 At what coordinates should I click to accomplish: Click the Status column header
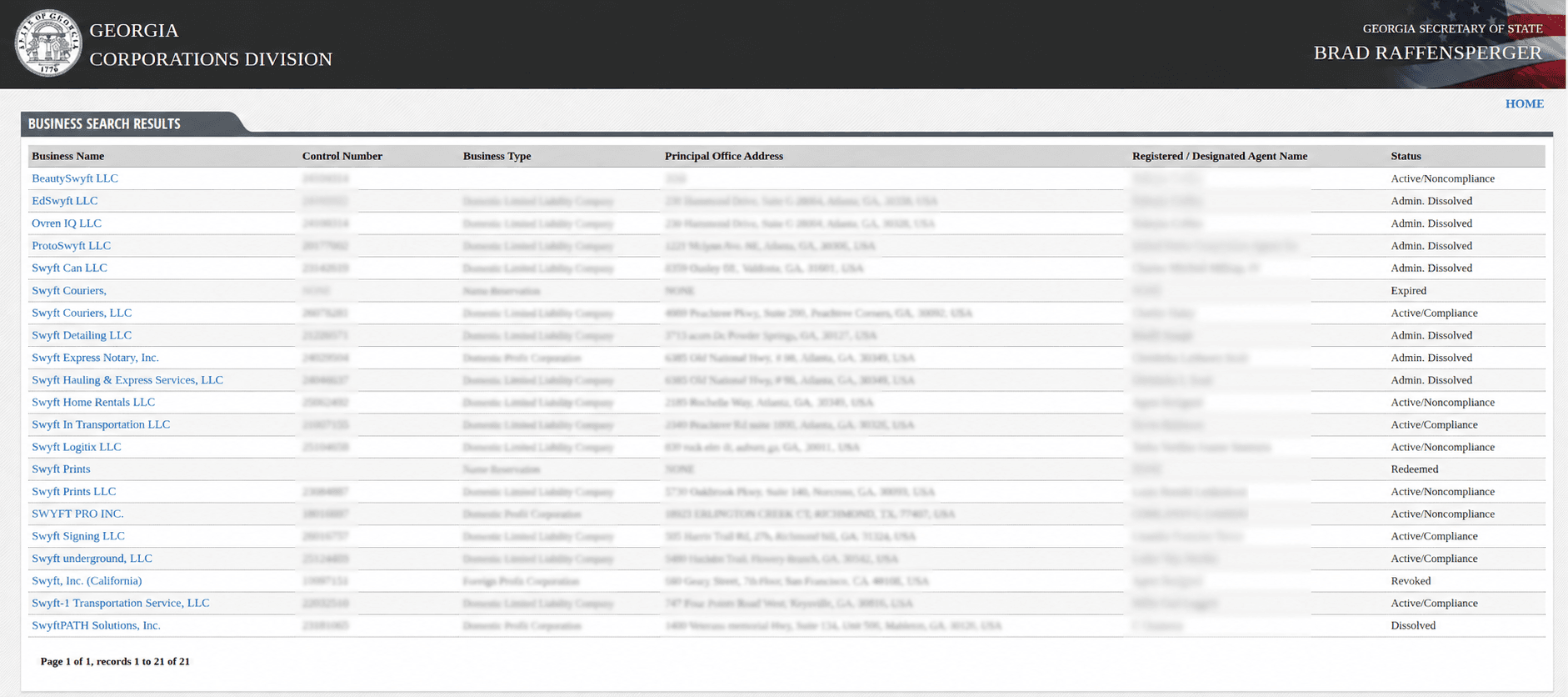1406,156
